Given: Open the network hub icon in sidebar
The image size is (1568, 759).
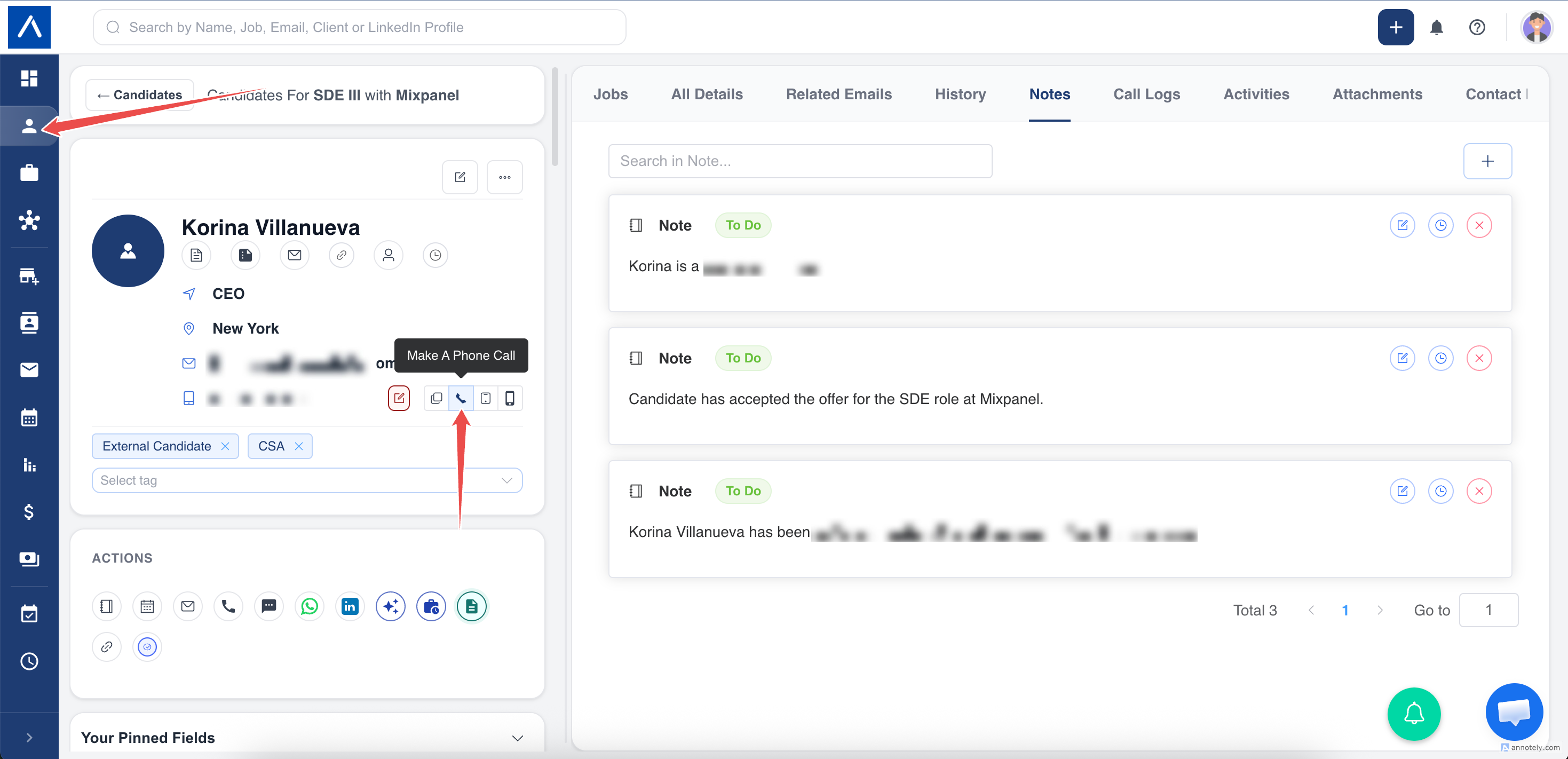Looking at the screenshot, I should (x=29, y=220).
